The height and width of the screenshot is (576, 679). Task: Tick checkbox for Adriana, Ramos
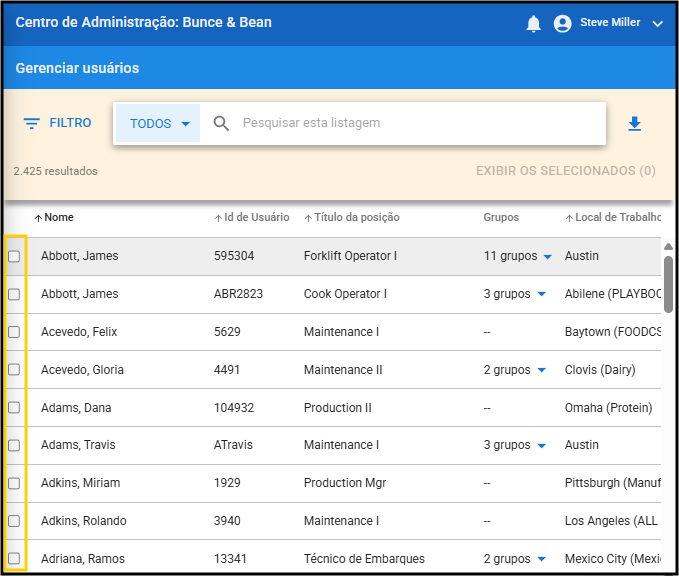14,559
